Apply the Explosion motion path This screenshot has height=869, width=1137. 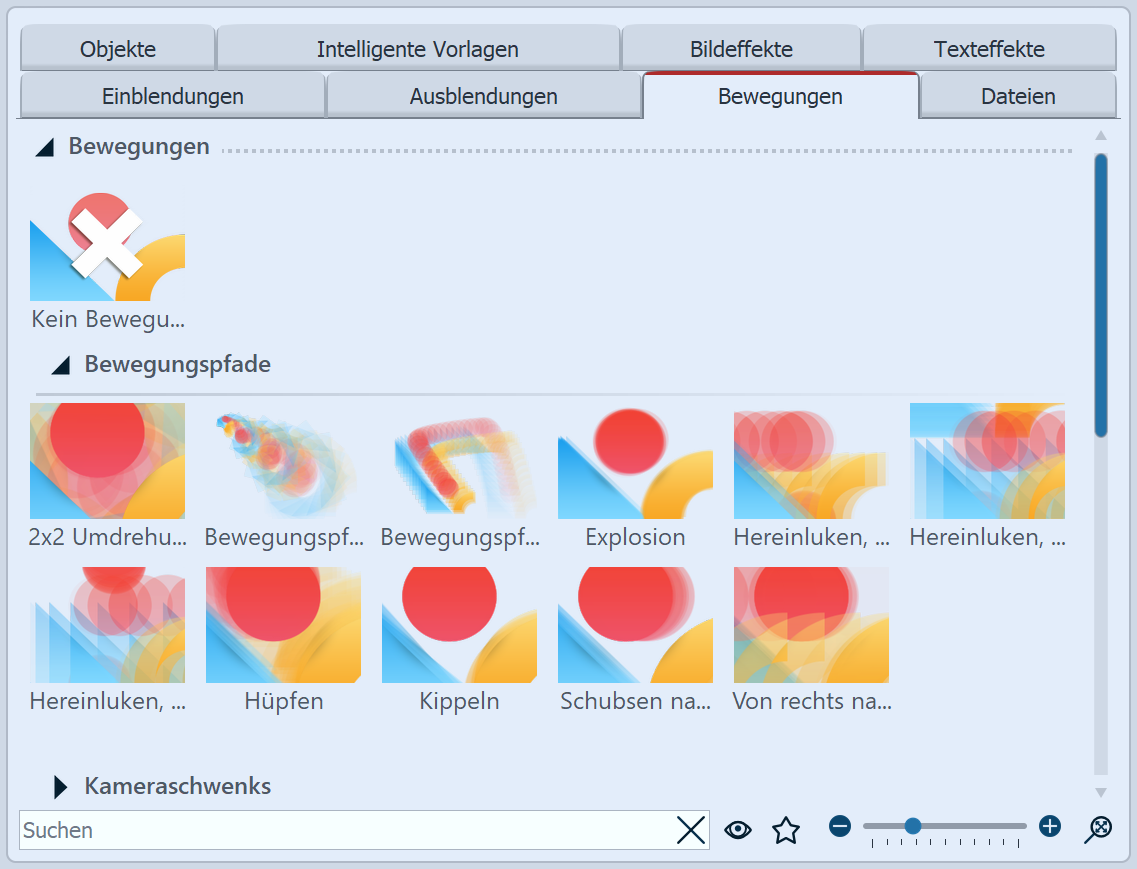pyautogui.click(x=635, y=460)
